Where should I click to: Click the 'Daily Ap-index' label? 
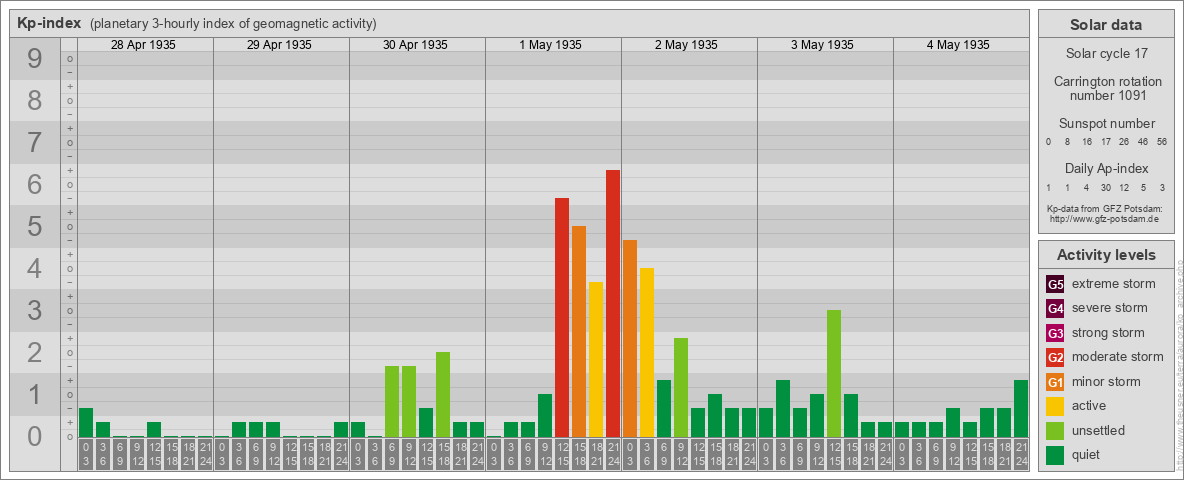1106,168
